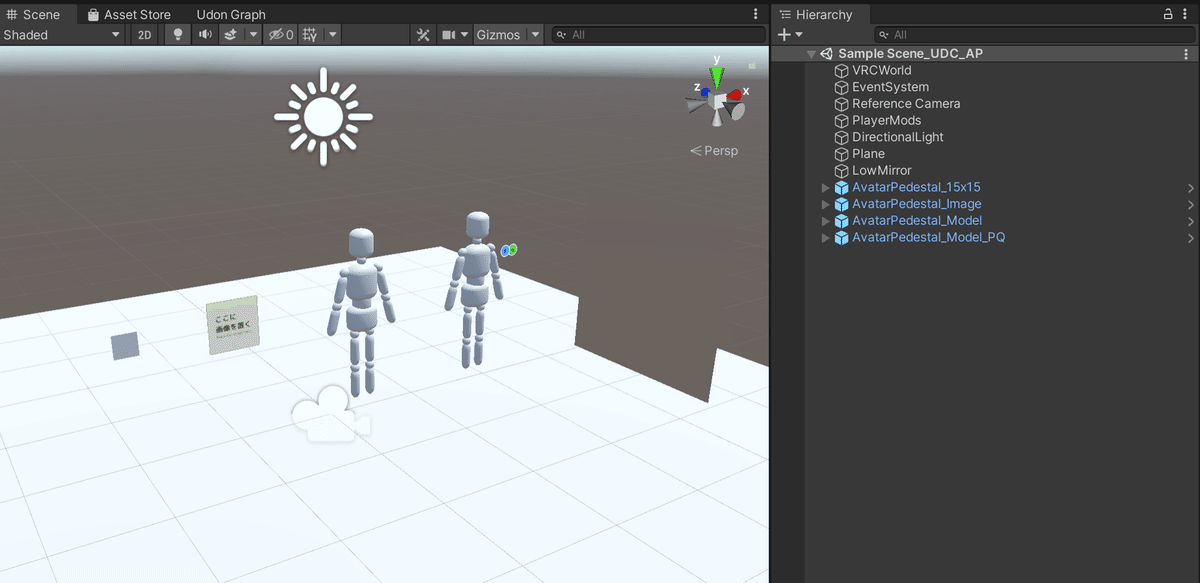The image size is (1200, 583).
Task: Collapse Sample Scene_UDC_AP scene foldout
Action: pos(811,54)
